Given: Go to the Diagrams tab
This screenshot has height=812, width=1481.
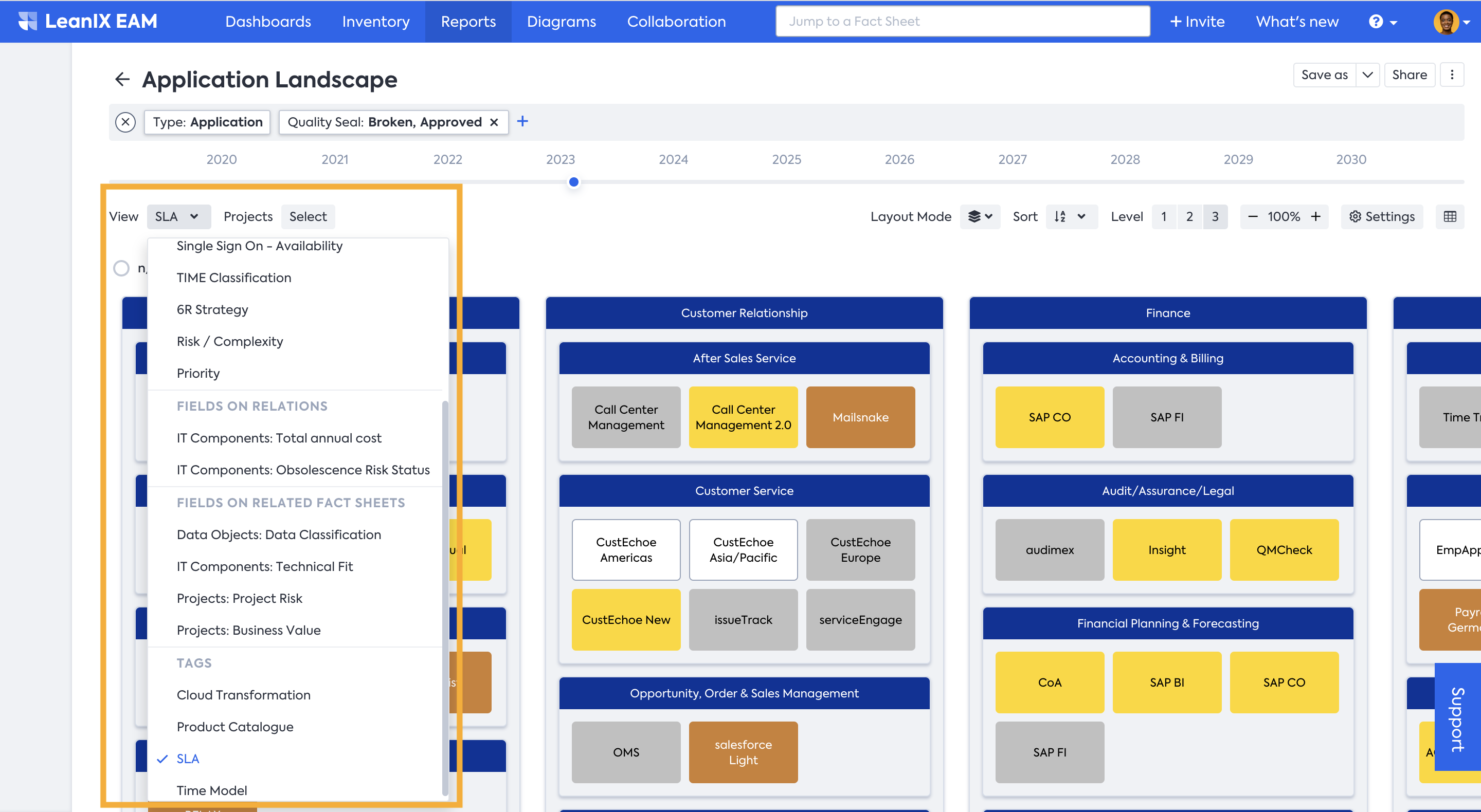Looking at the screenshot, I should (x=561, y=22).
